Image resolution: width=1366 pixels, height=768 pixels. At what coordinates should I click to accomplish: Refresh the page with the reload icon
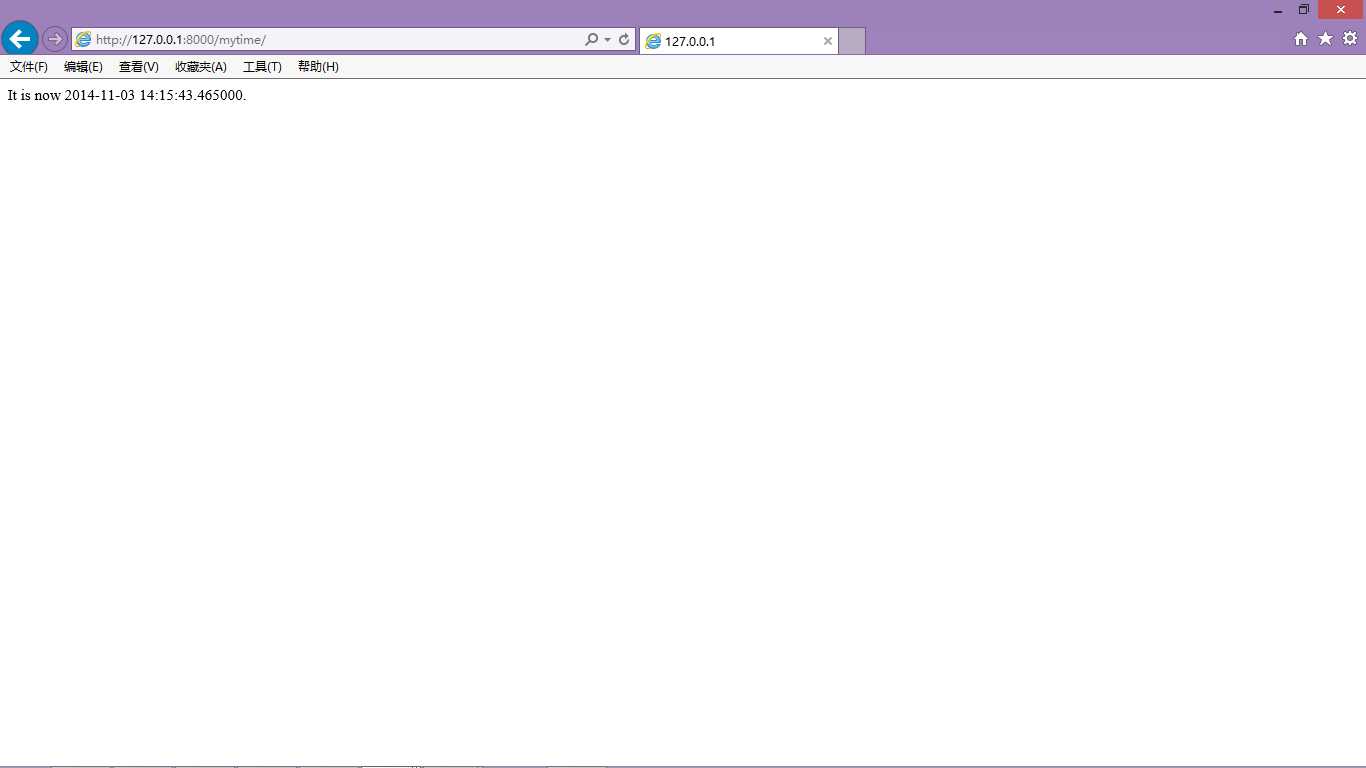624,40
